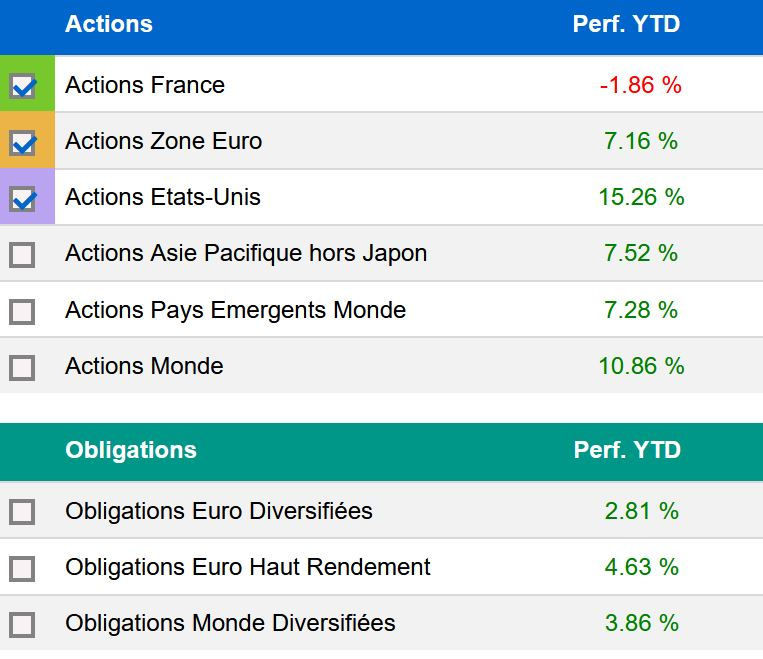Select the Actions Etats-Unis label text
The width and height of the screenshot is (763, 659).
click(x=162, y=197)
